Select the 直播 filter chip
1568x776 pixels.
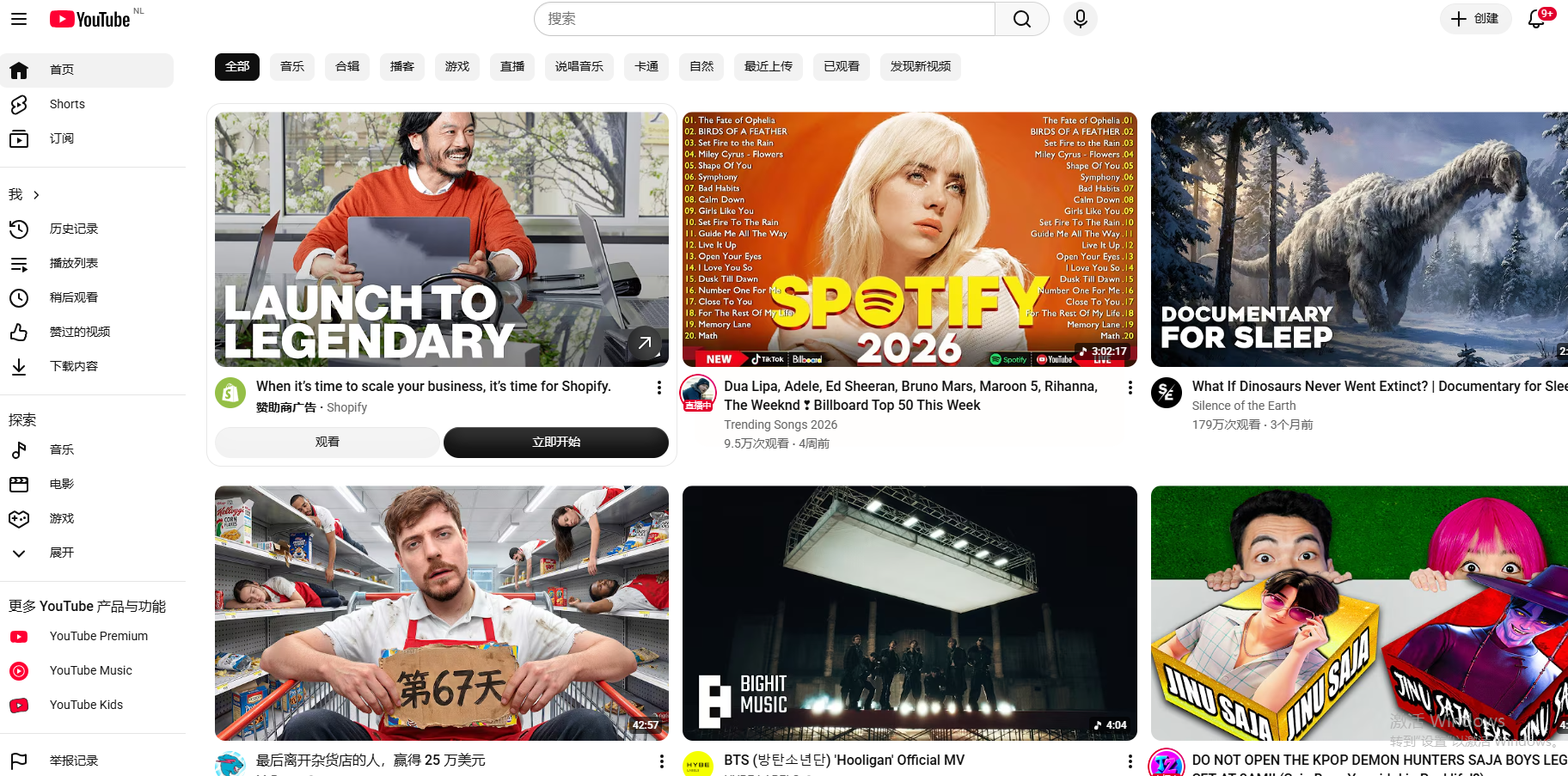coord(512,66)
